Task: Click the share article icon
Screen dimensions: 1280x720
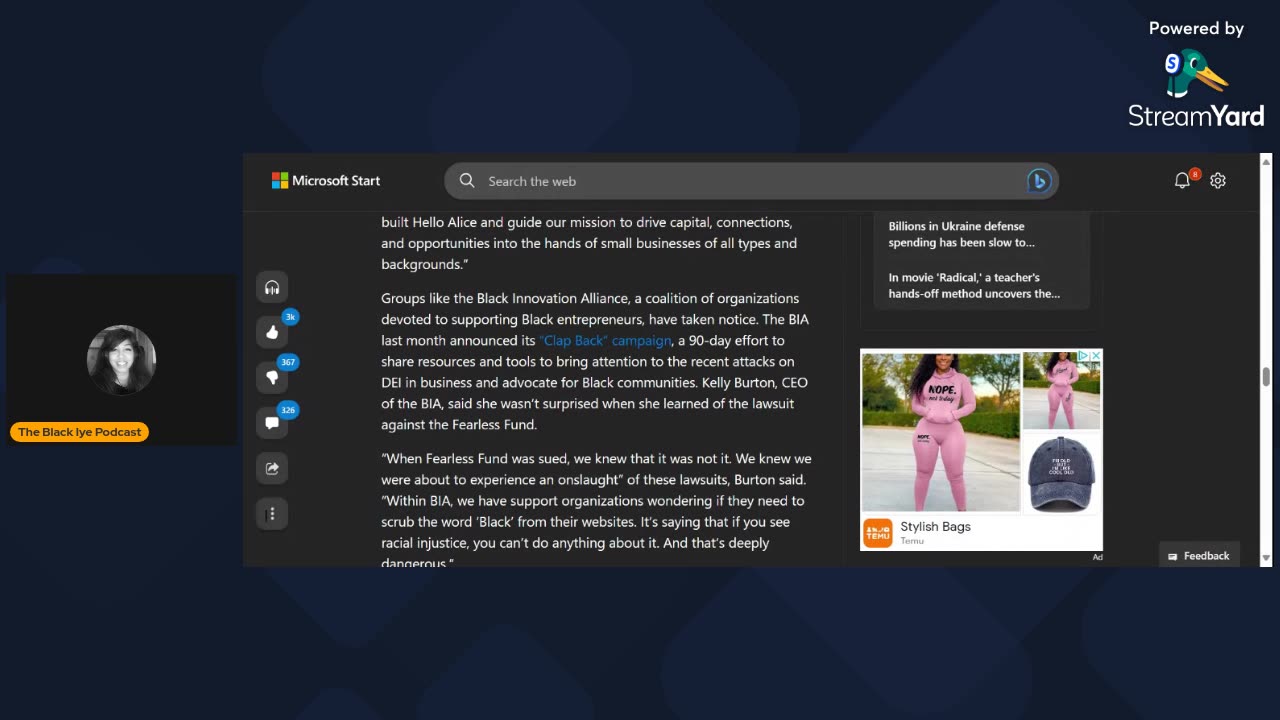Action: [x=272, y=468]
